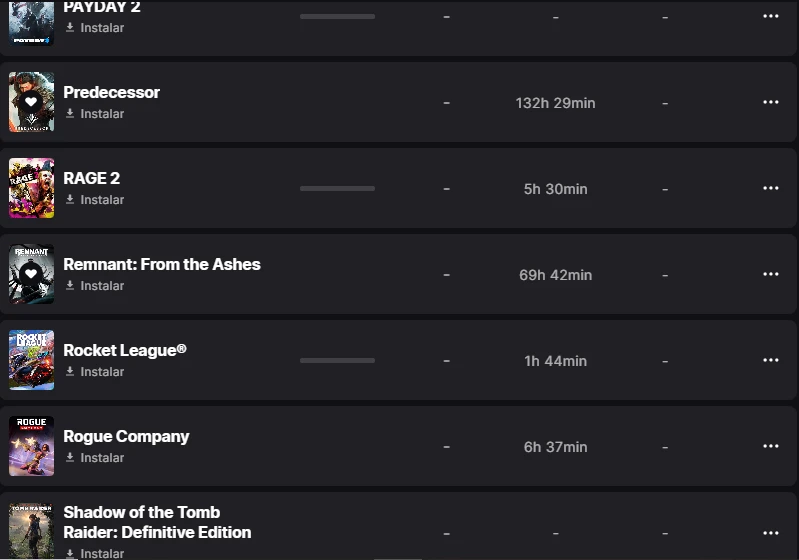Open the Rocket League cover art
799x560 pixels.
pos(31,360)
